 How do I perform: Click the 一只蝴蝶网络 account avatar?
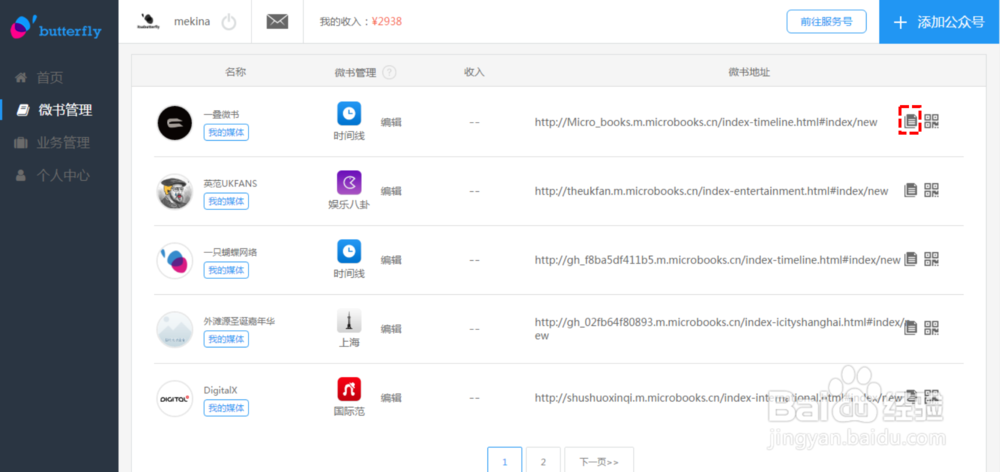[x=174, y=260]
